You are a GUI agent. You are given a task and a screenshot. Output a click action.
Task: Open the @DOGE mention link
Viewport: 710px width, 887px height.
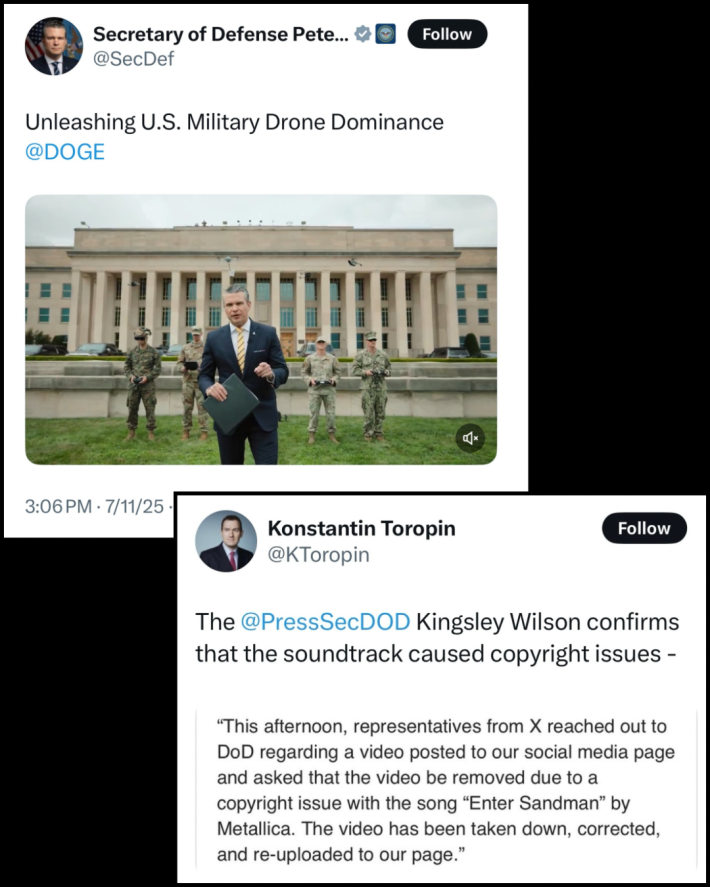click(x=65, y=152)
